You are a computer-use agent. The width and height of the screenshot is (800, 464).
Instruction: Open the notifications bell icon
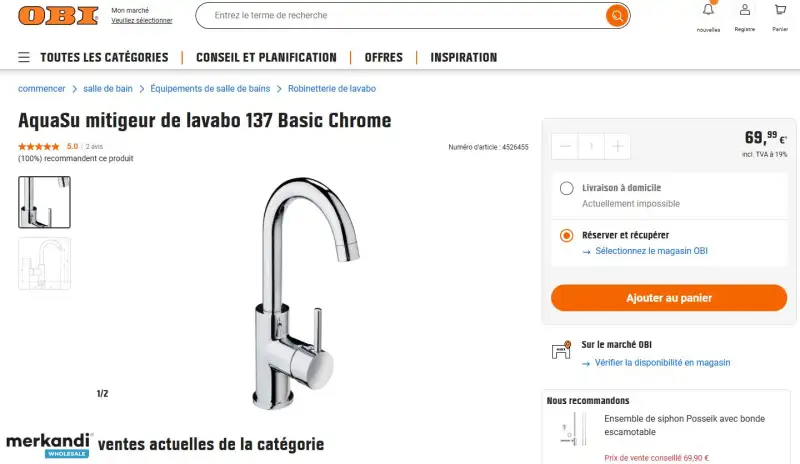(708, 10)
